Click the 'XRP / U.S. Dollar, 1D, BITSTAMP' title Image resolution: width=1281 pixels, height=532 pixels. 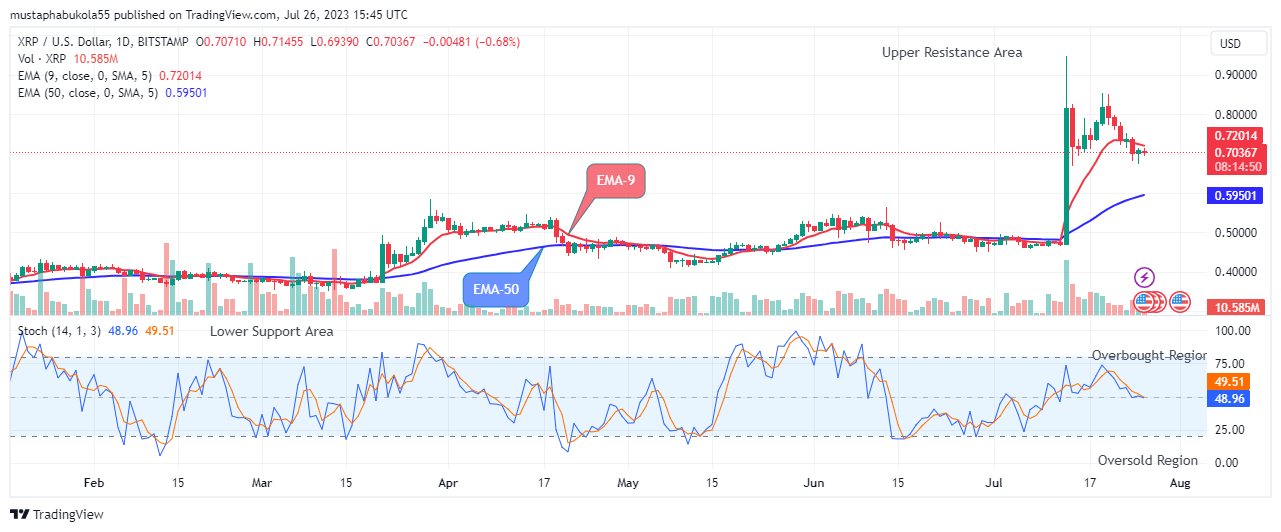point(102,42)
